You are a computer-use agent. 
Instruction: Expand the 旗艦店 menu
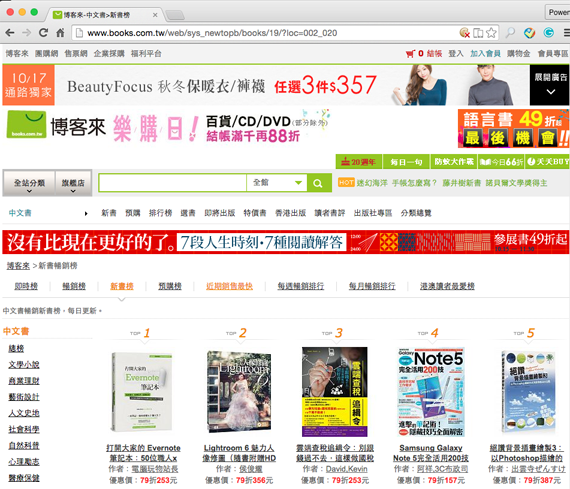tap(73, 184)
